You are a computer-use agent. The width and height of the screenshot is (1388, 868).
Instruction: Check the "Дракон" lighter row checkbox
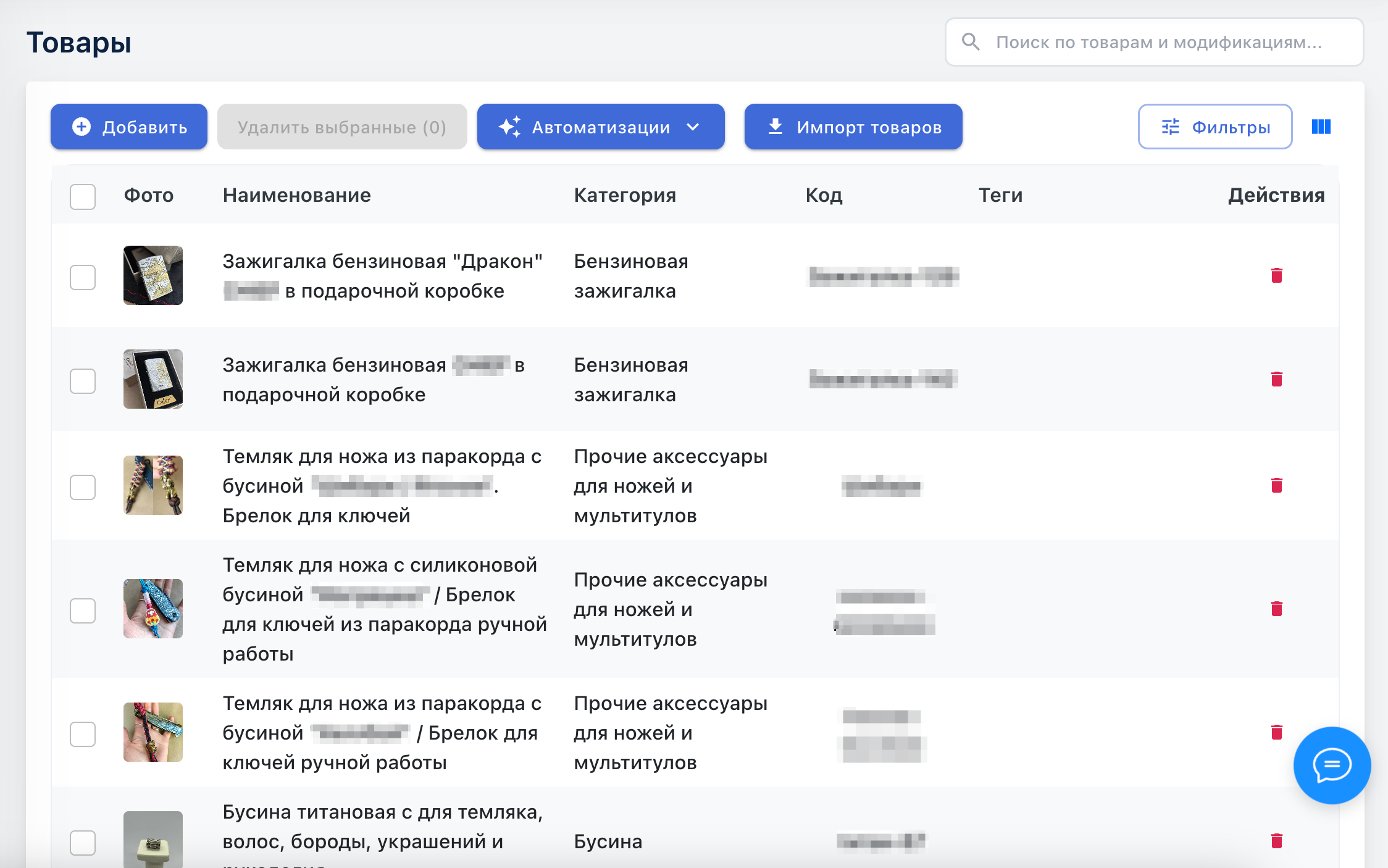click(83, 277)
